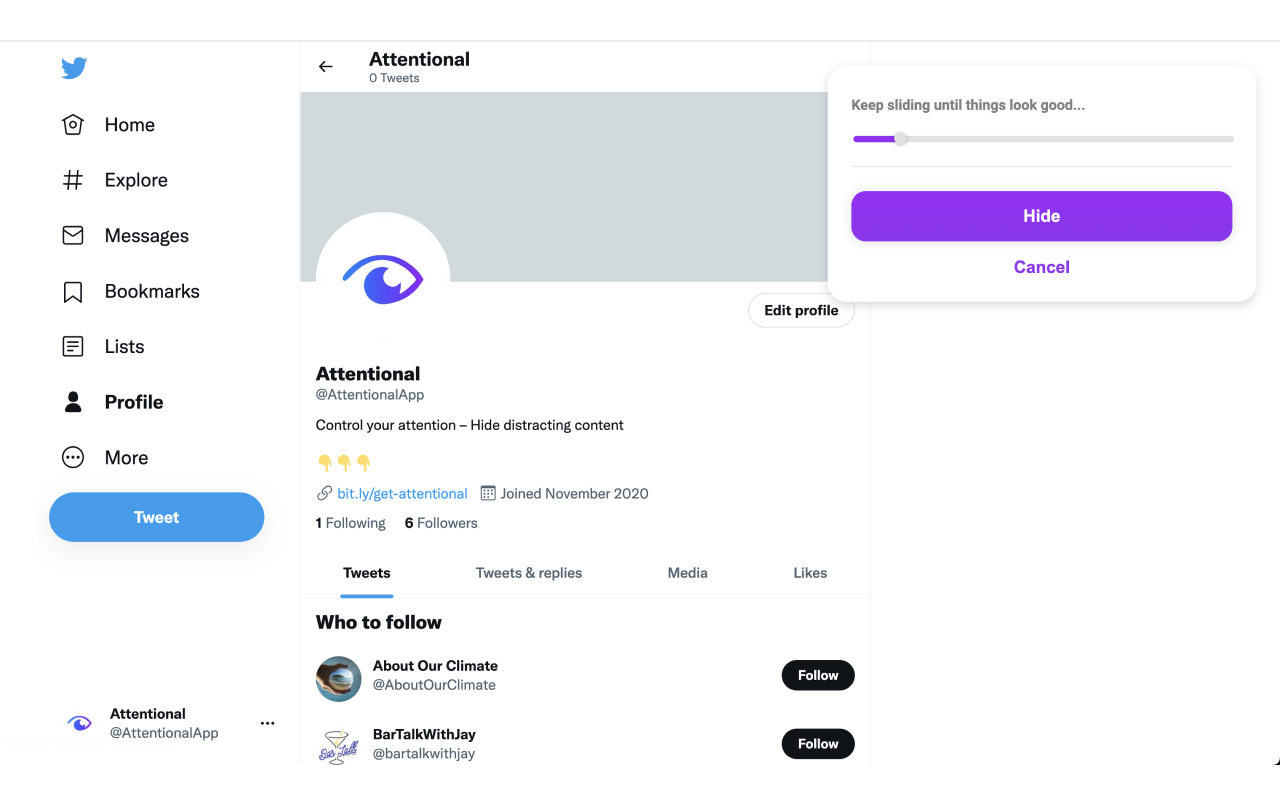Open the Tweets & replies tab
This screenshot has width=1280, height=800.
point(528,572)
